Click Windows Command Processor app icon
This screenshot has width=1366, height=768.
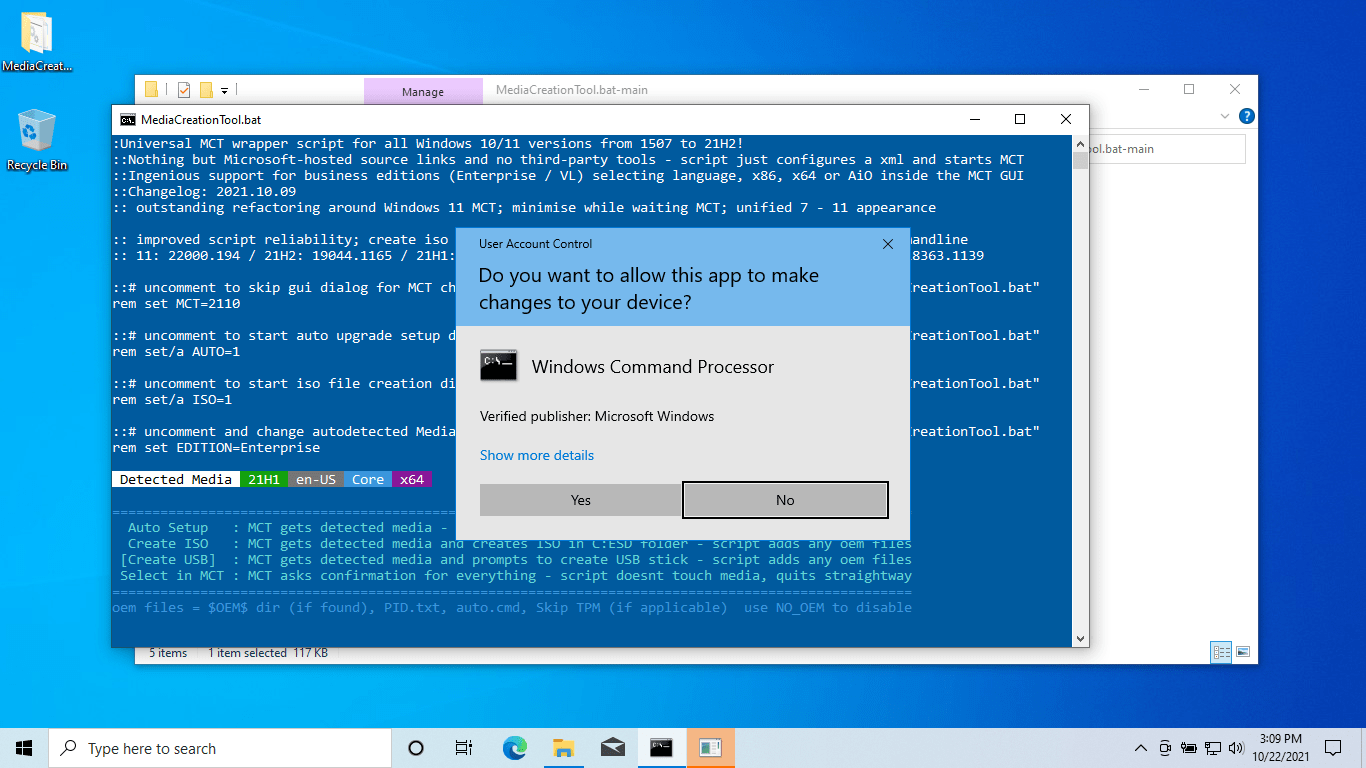(499, 366)
